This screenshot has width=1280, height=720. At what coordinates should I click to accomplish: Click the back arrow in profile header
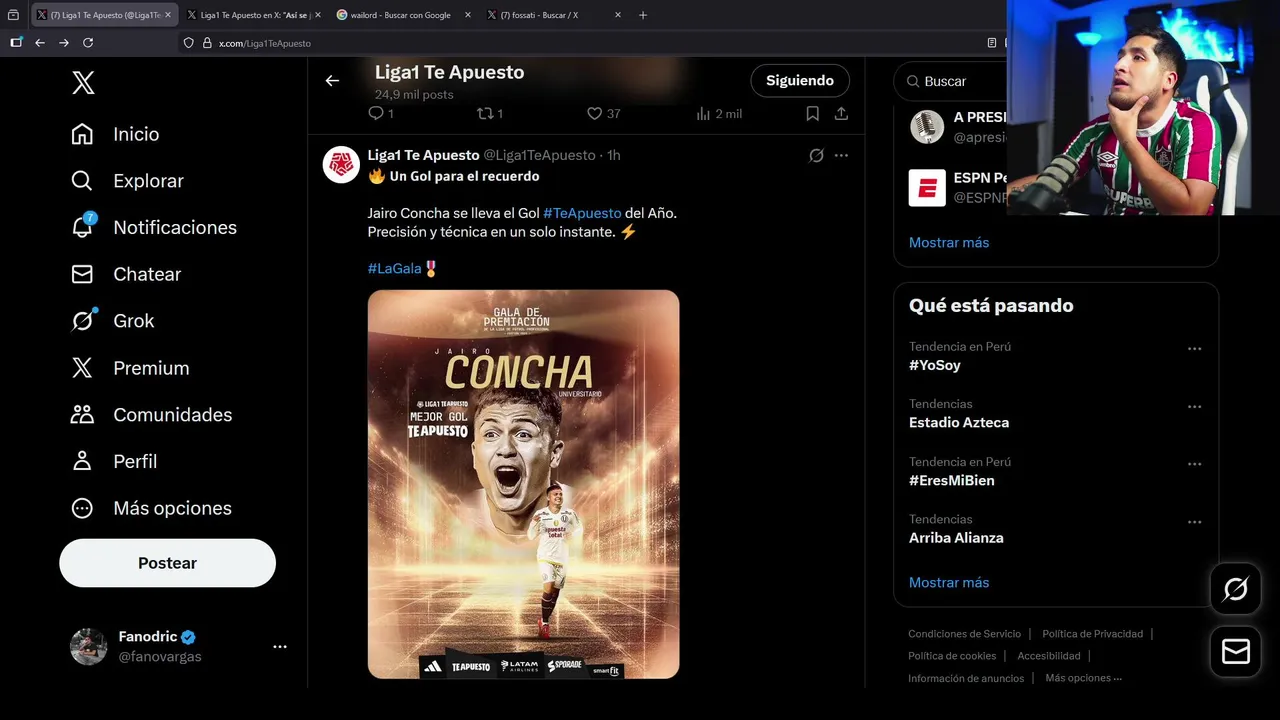click(x=332, y=81)
